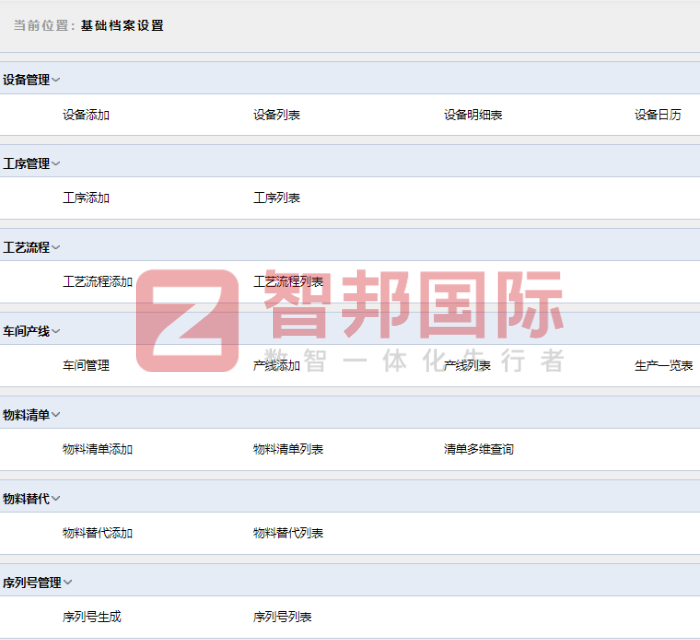
Task: Collapse the 工序管理 section
Action: (56, 164)
